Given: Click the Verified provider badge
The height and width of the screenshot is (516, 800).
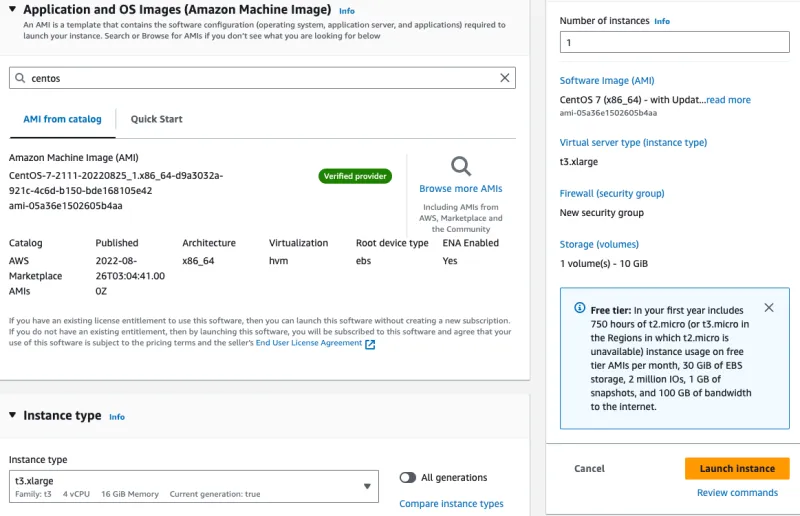Looking at the screenshot, I should pos(355,176).
